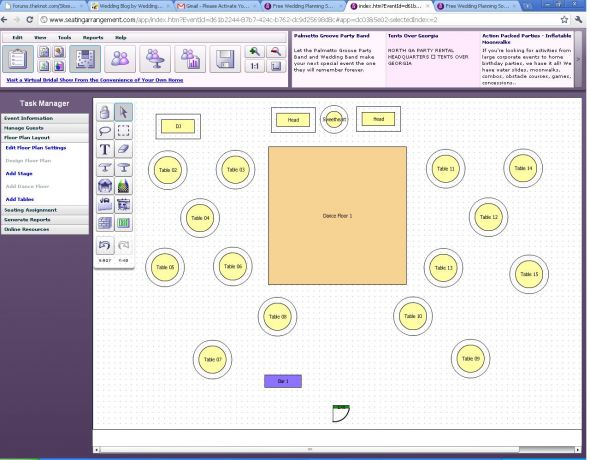590x460 pixels.
Task: Expand Generate Reports section
Action: pyautogui.click(x=45, y=220)
